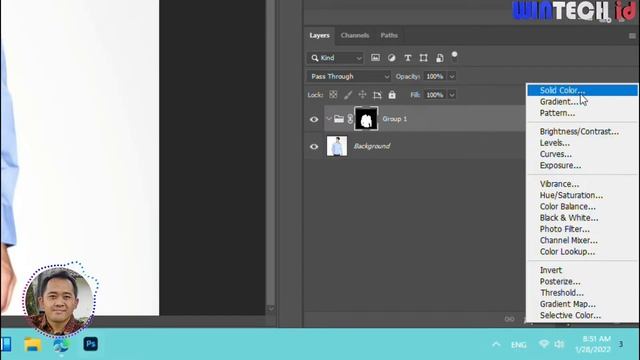Open clock and date flyout
Viewport: 640px width, 360px height.
pos(593,344)
